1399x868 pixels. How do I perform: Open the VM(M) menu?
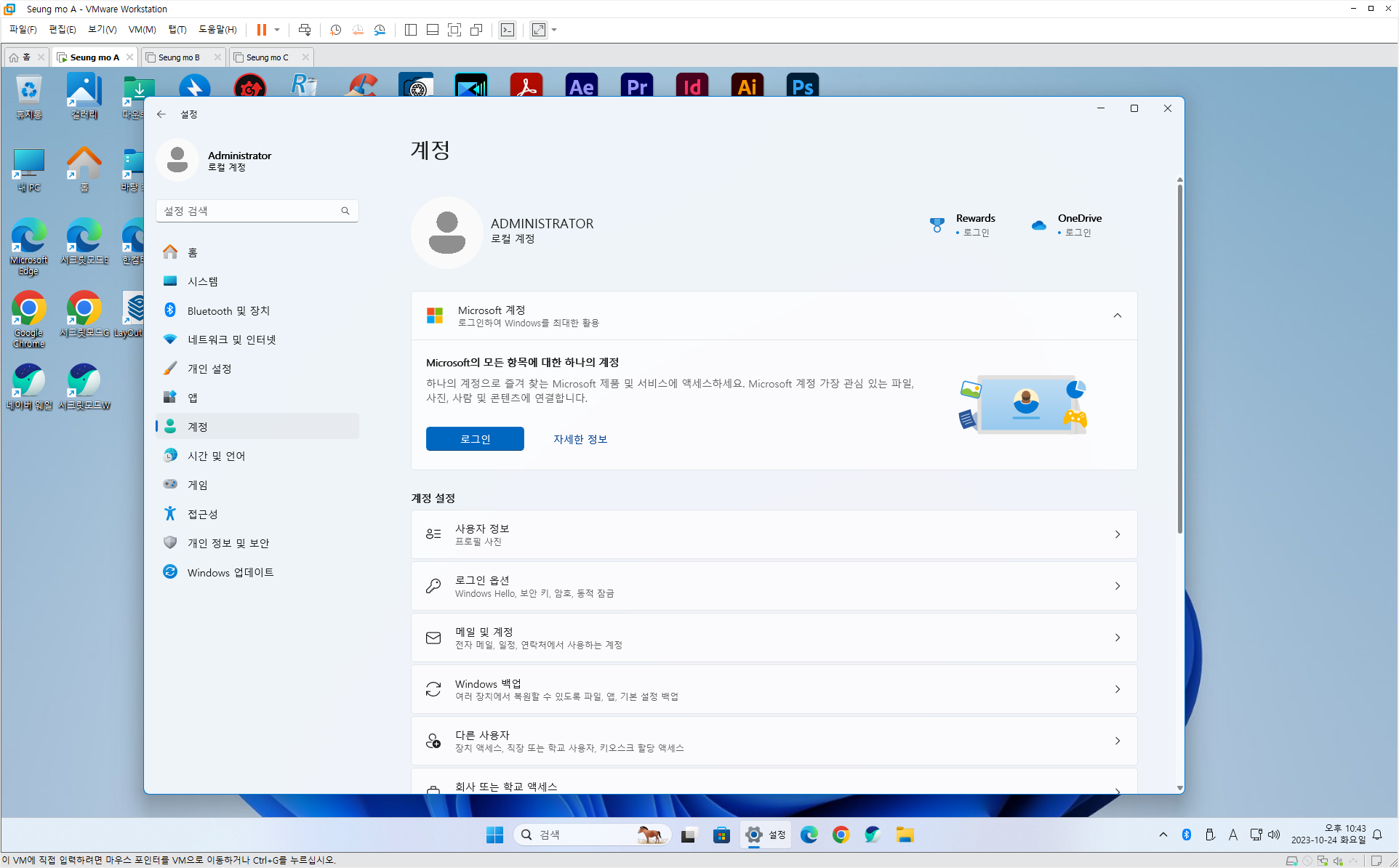click(142, 30)
